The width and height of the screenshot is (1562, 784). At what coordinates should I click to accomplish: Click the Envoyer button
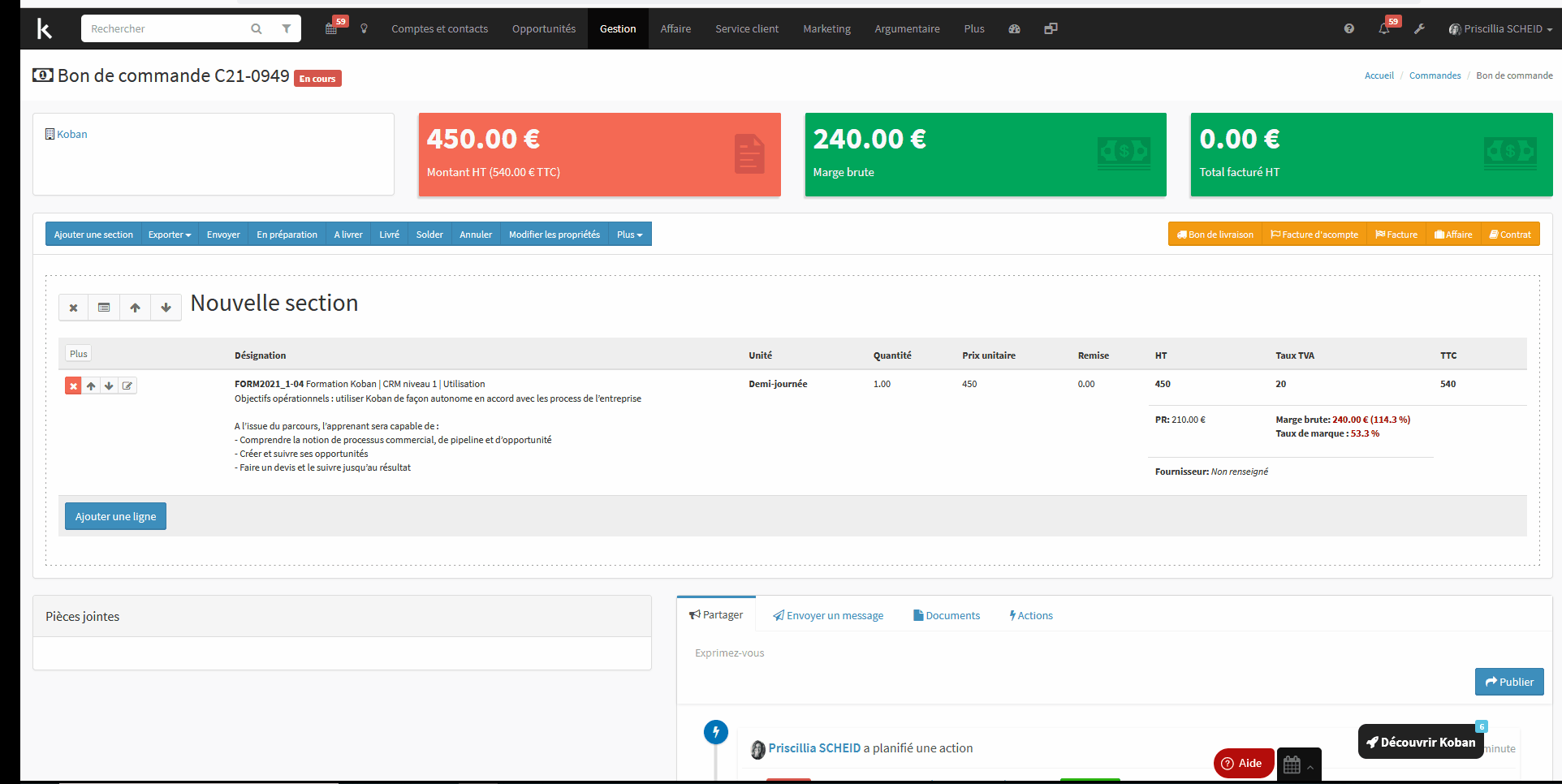click(x=223, y=235)
